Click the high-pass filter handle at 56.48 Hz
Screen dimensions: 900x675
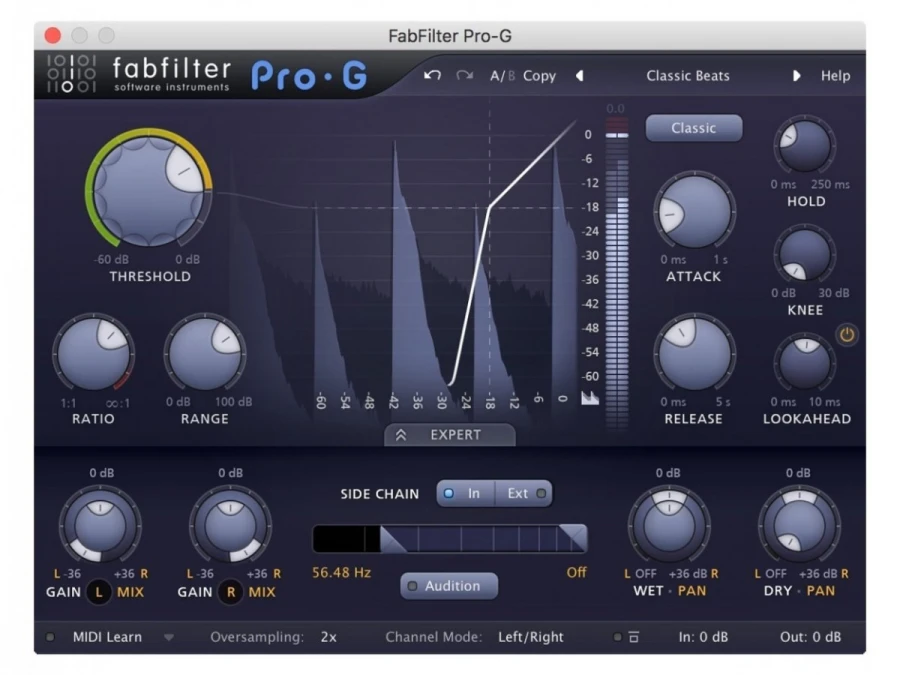(394, 540)
